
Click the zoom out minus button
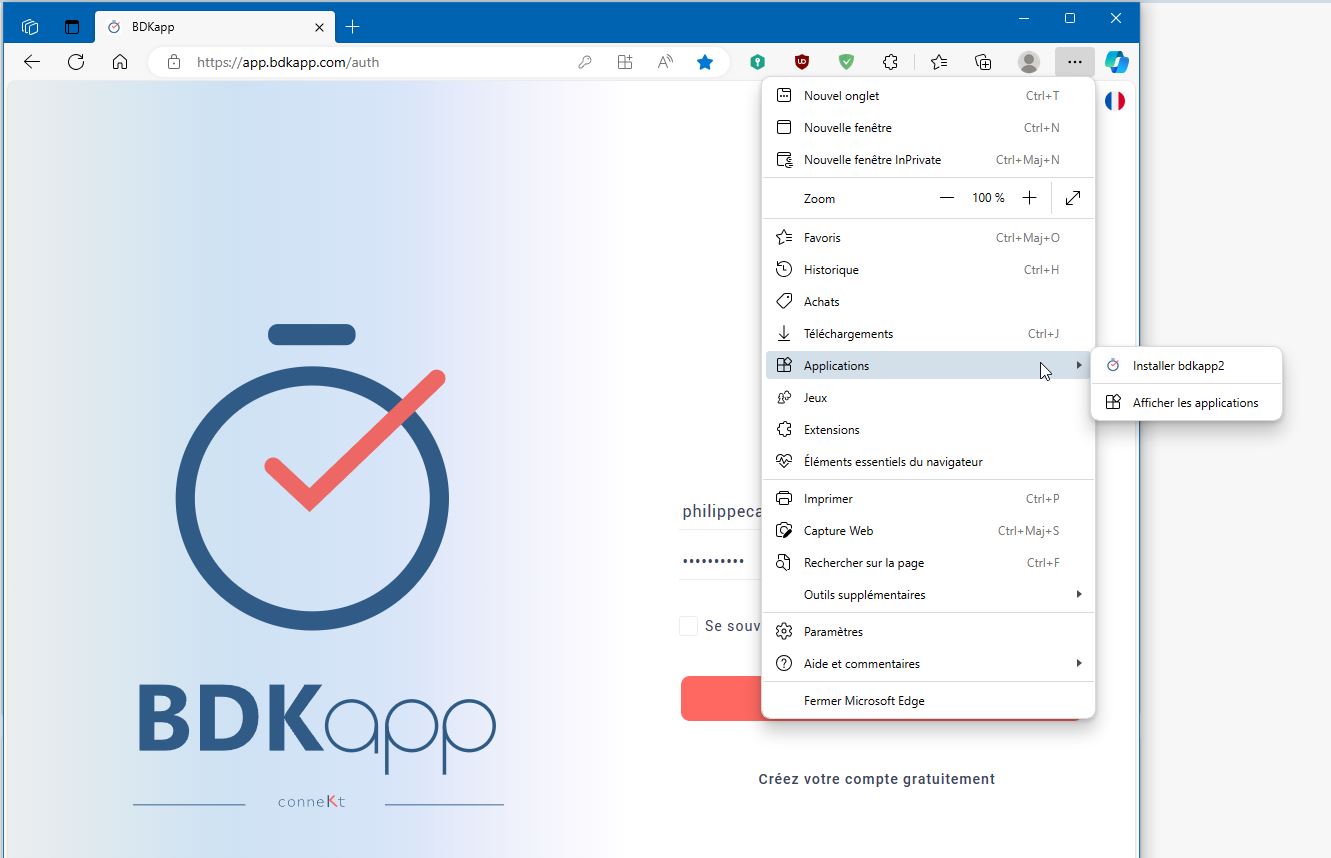(x=947, y=198)
